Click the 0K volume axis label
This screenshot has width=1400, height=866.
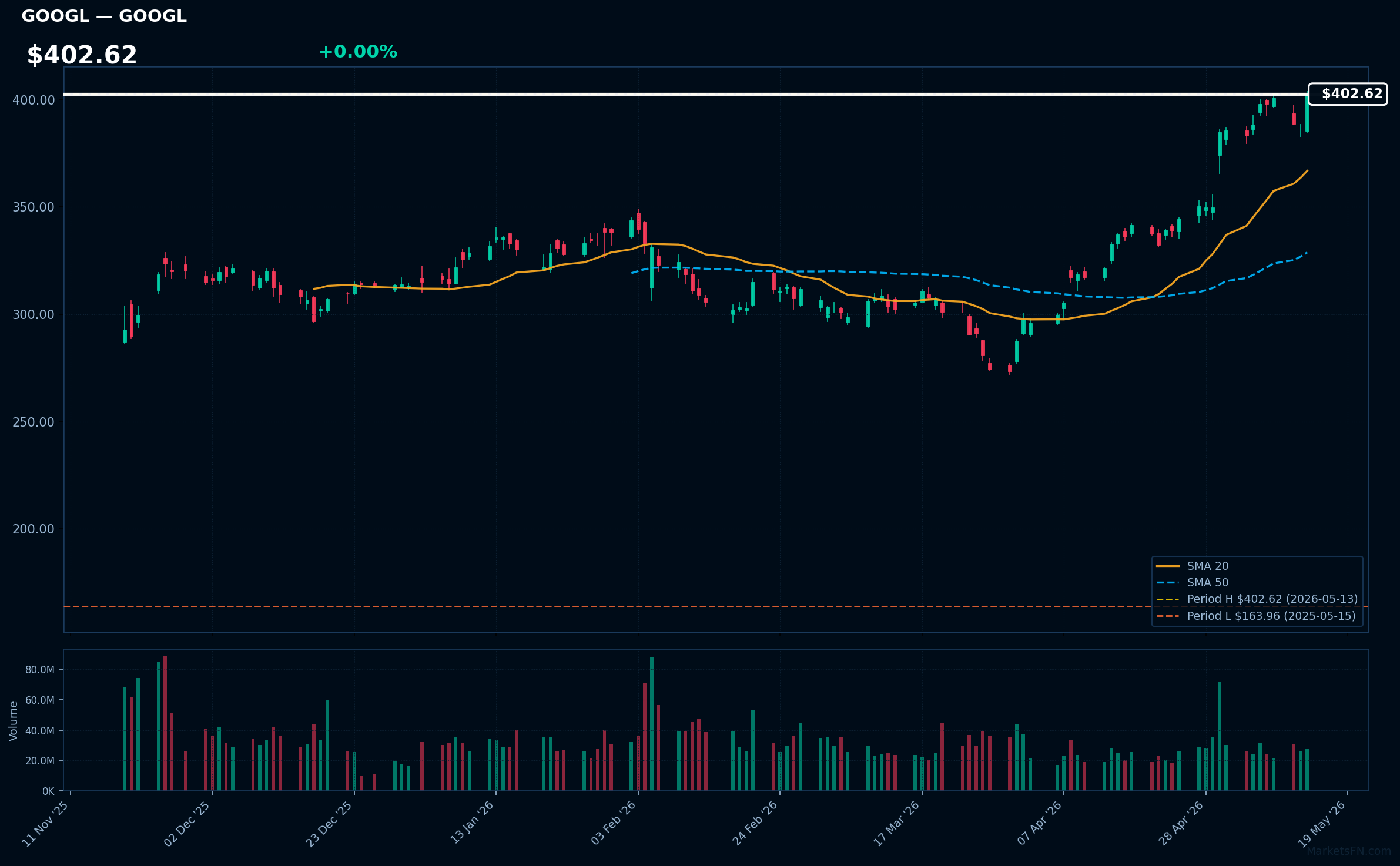tap(48, 791)
